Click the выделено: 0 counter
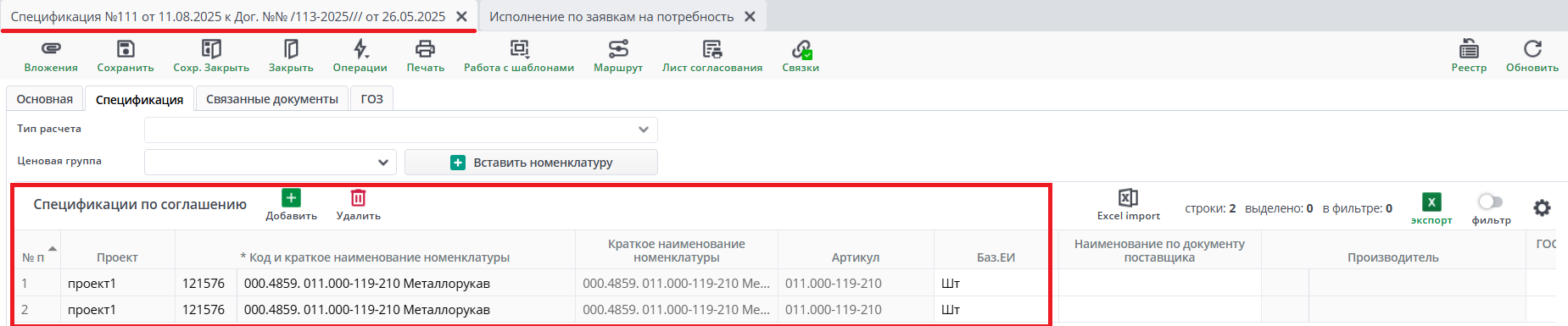This screenshot has height=326, width=1568. coord(1279,208)
